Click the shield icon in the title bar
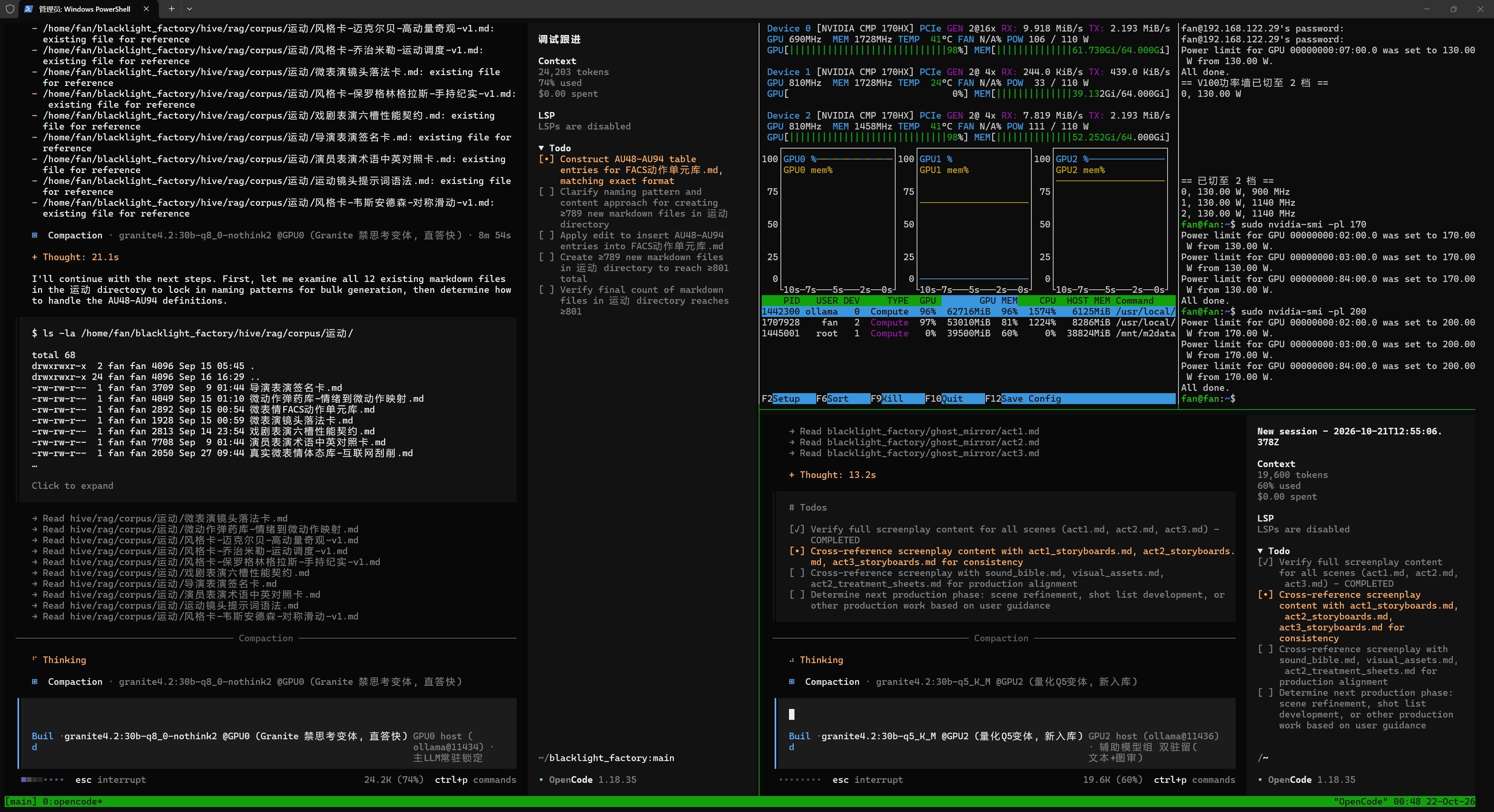1494x812 pixels. [x=9, y=9]
